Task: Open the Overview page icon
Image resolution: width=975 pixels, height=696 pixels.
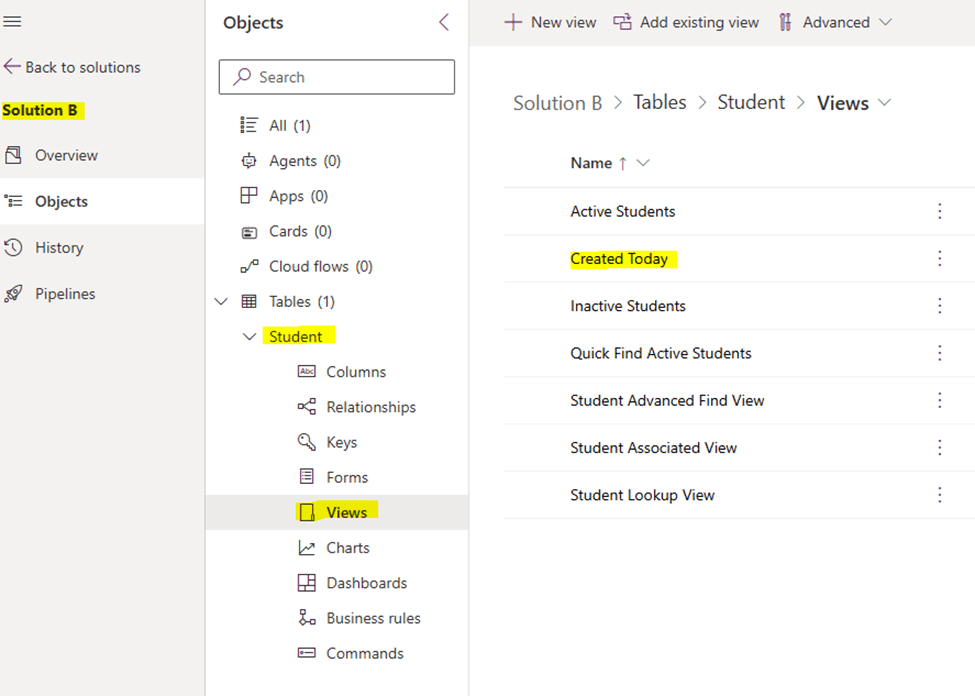Action: 13,155
